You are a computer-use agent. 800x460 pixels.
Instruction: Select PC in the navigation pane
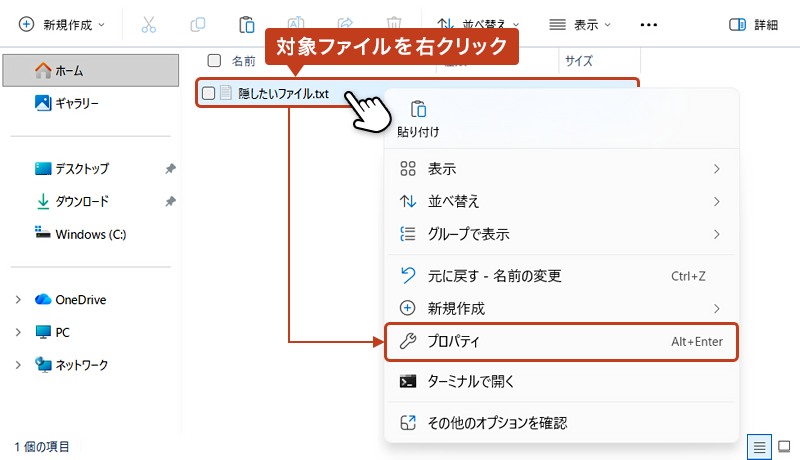click(x=53, y=332)
